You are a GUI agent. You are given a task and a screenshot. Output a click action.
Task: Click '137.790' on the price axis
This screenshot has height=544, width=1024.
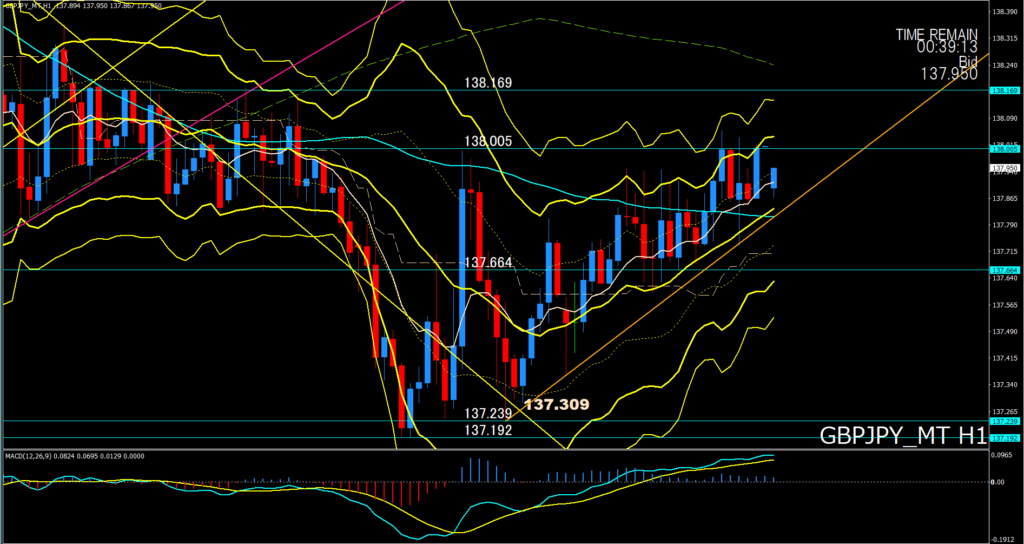[1004, 225]
